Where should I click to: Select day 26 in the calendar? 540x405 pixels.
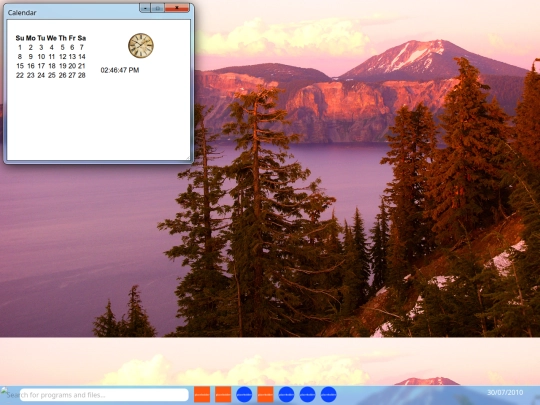click(x=62, y=75)
